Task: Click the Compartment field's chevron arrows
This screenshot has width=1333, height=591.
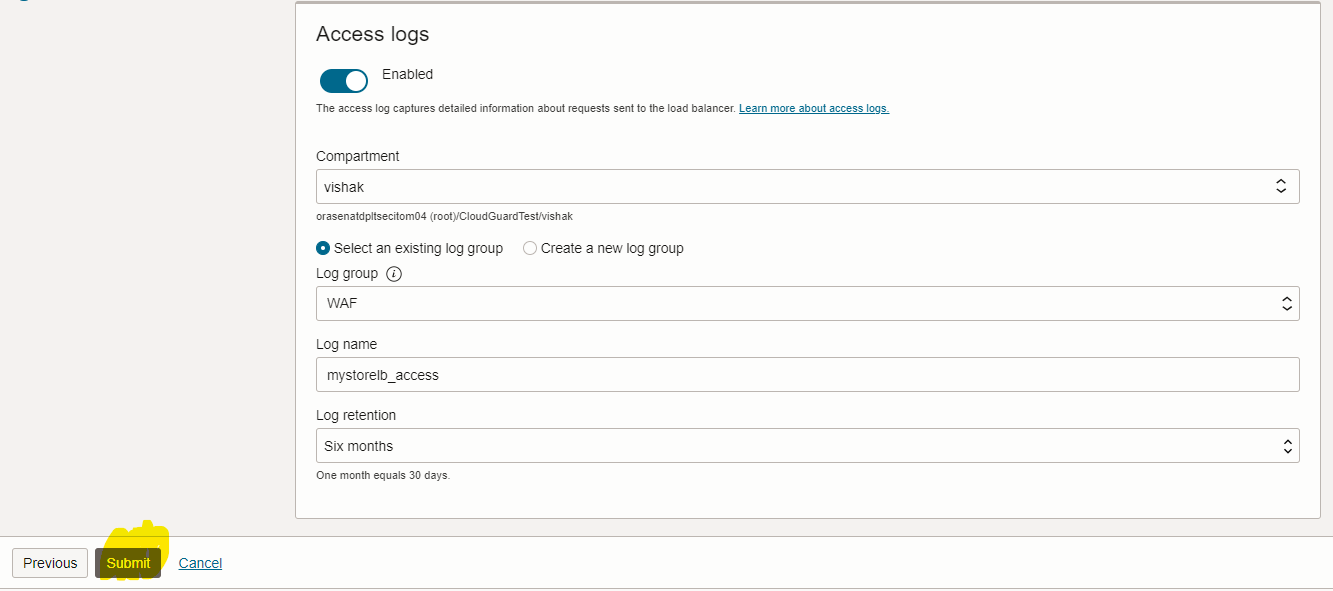Action: point(1281,186)
